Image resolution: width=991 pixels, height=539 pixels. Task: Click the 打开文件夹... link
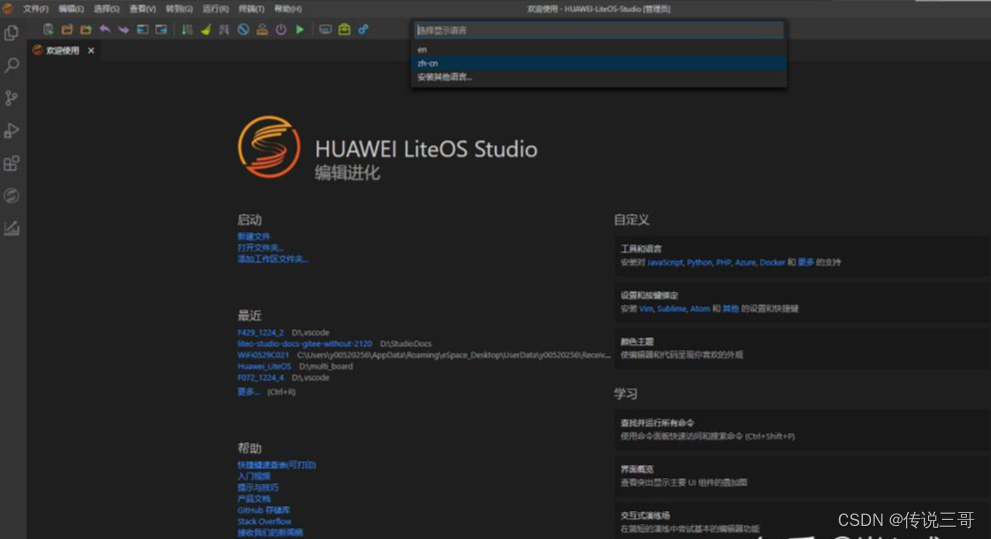260,248
